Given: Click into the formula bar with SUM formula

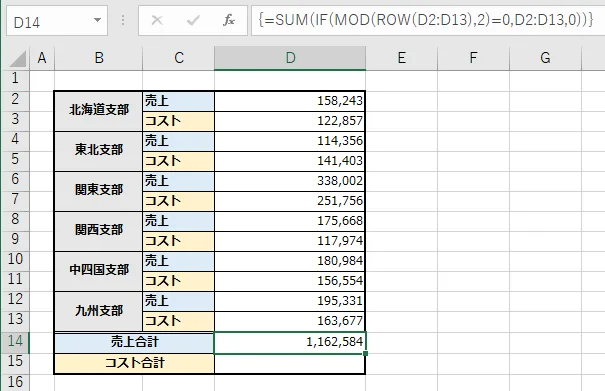Looking at the screenshot, I should (x=428, y=20).
